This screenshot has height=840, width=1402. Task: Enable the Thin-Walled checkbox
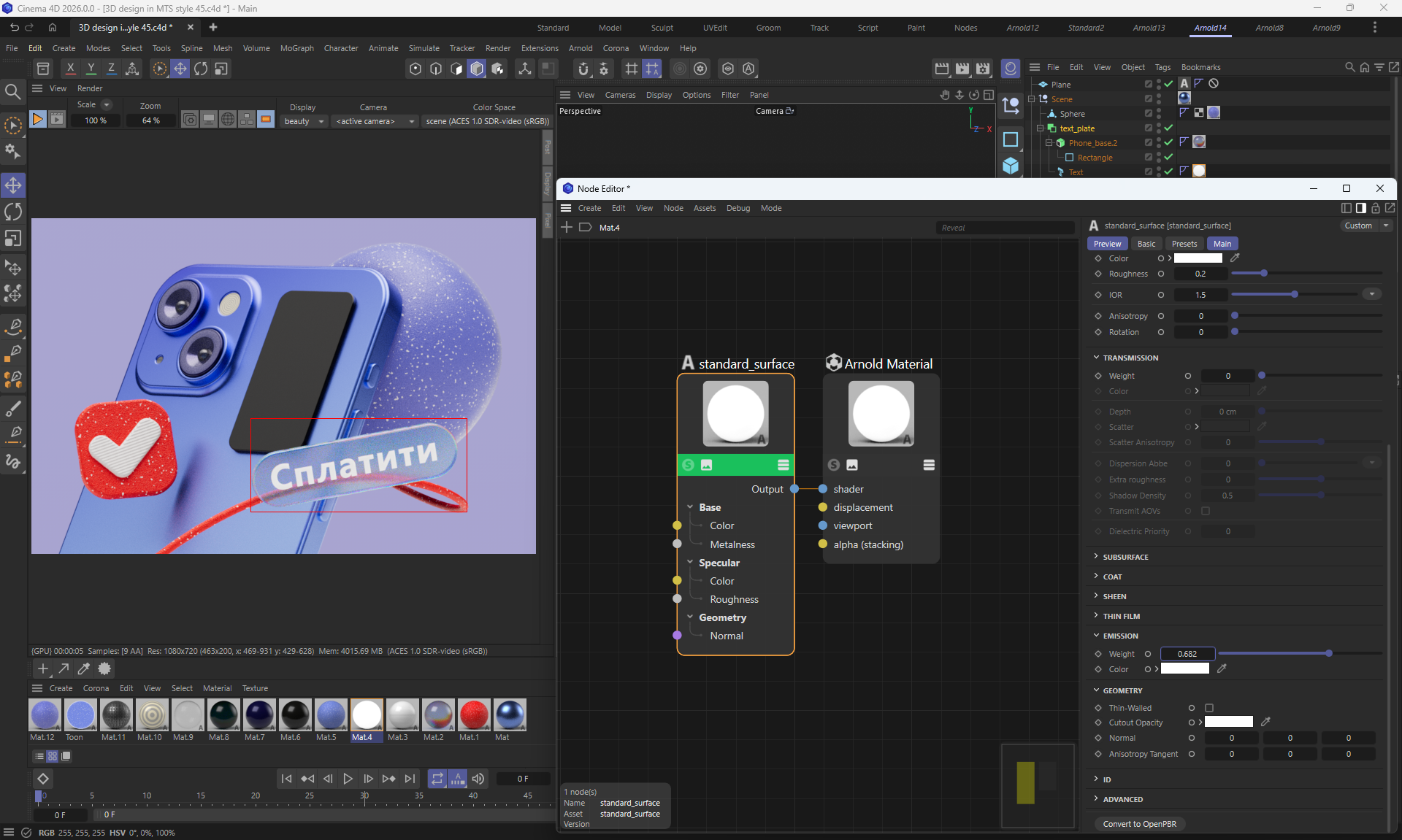click(x=1209, y=708)
